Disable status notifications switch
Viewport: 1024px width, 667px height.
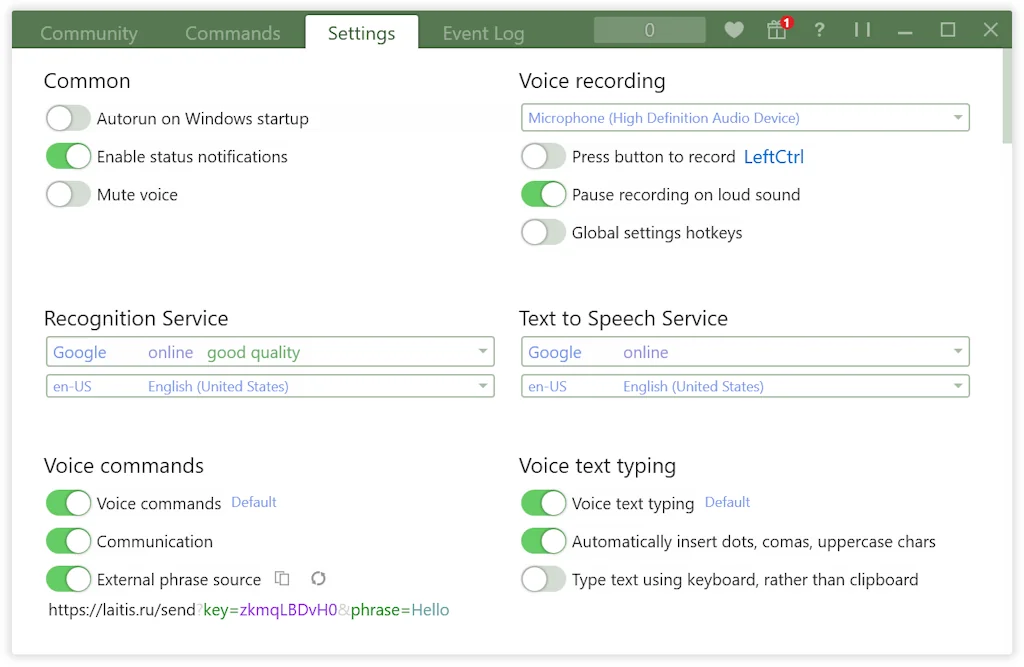coord(68,157)
